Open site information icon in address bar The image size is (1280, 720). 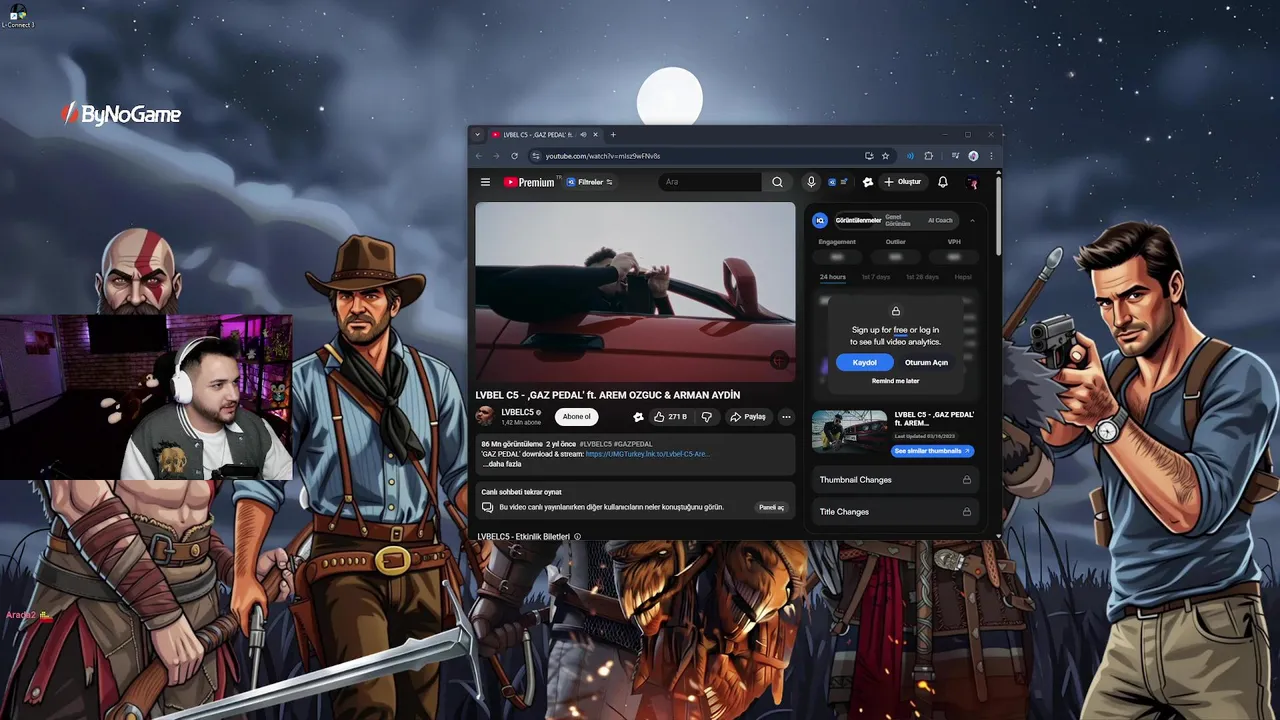(536, 156)
